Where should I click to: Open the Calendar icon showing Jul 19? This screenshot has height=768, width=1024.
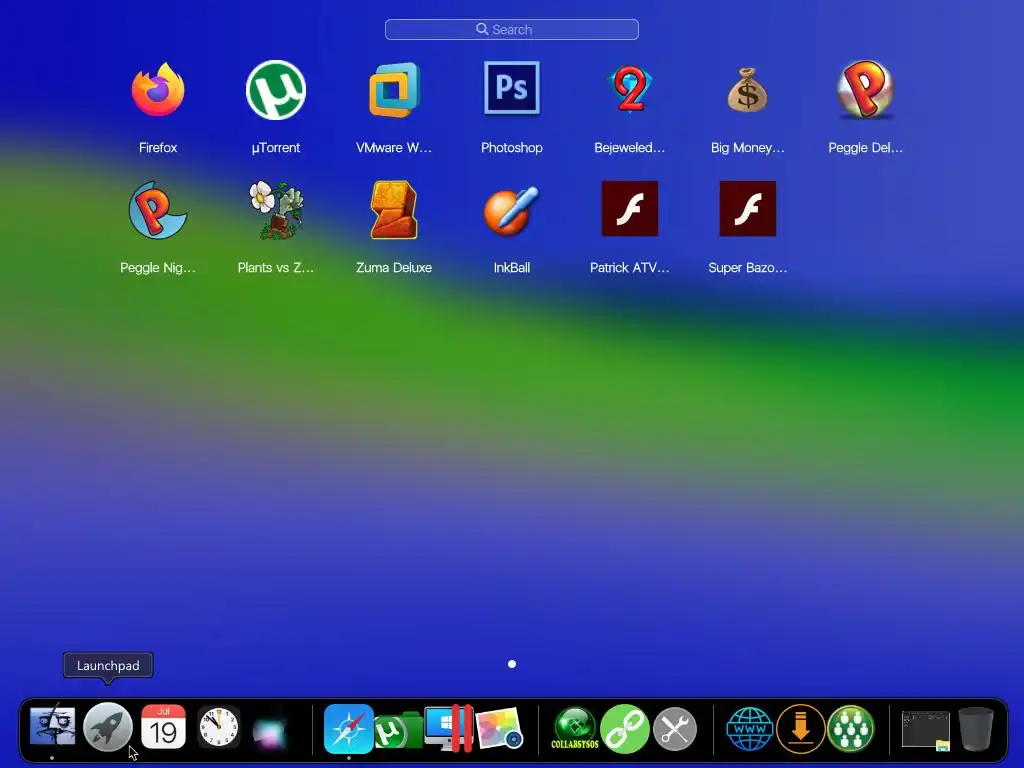click(x=163, y=727)
